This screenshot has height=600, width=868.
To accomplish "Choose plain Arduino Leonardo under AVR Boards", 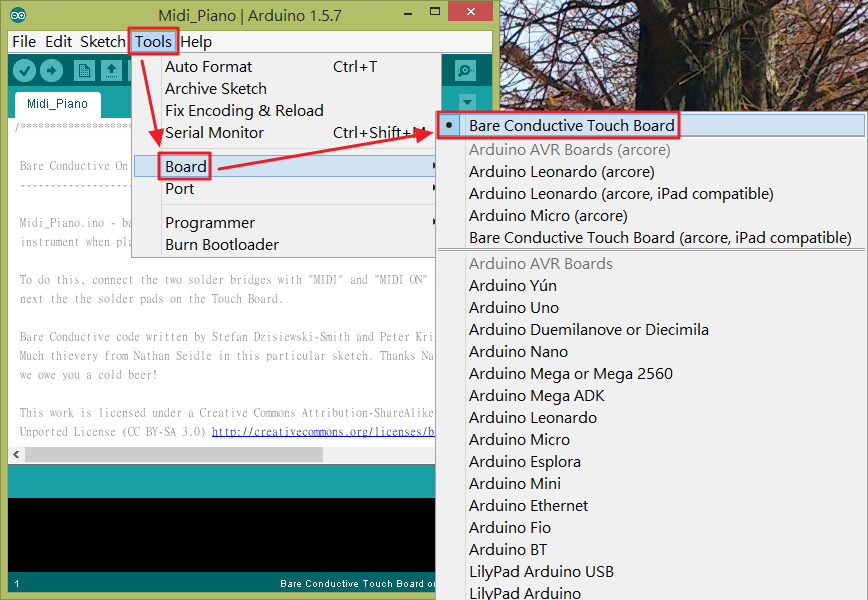I will pyautogui.click(x=652, y=418).
